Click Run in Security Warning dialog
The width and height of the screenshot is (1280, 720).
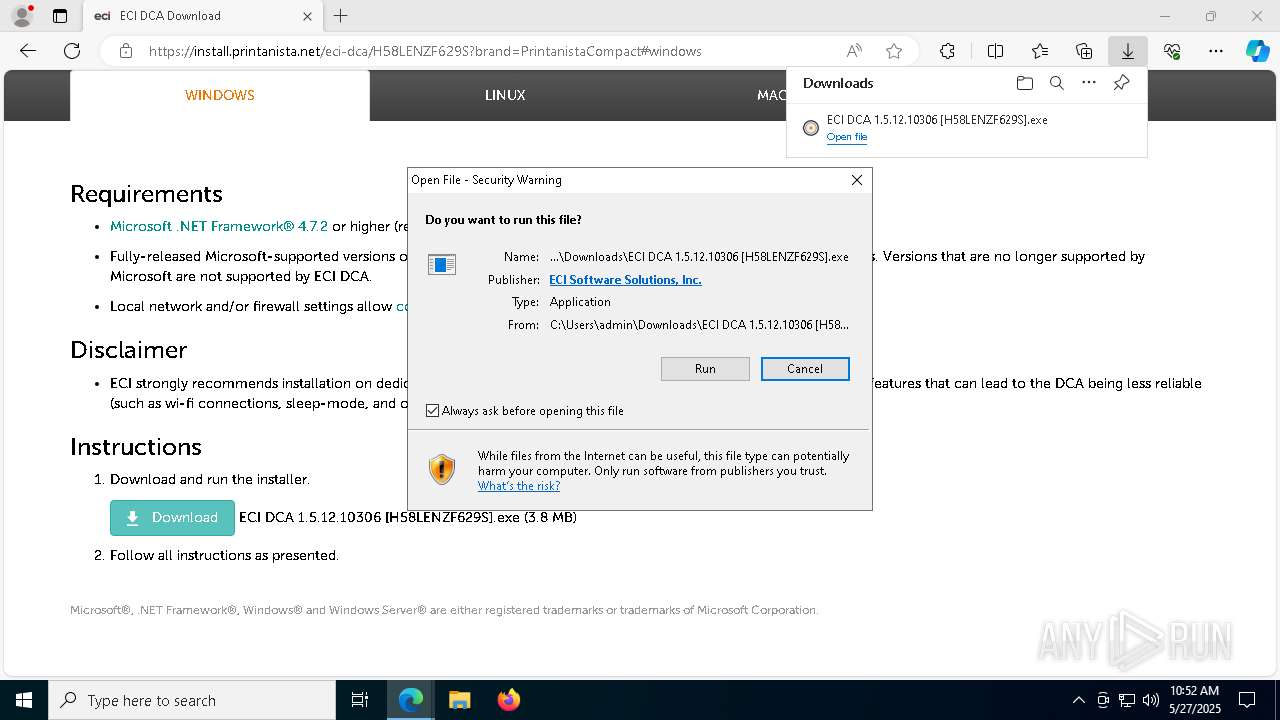pyautogui.click(x=705, y=369)
